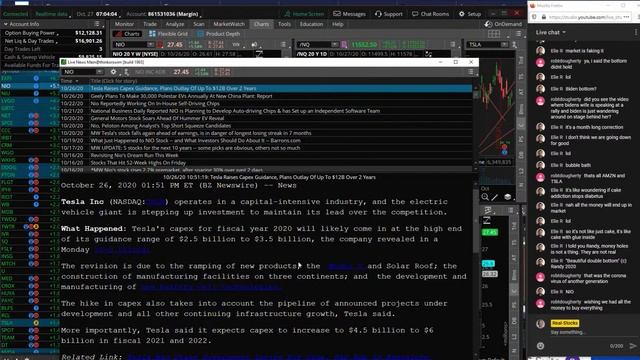Send the chat message arrow
640x360 pixels.
tap(633, 346)
